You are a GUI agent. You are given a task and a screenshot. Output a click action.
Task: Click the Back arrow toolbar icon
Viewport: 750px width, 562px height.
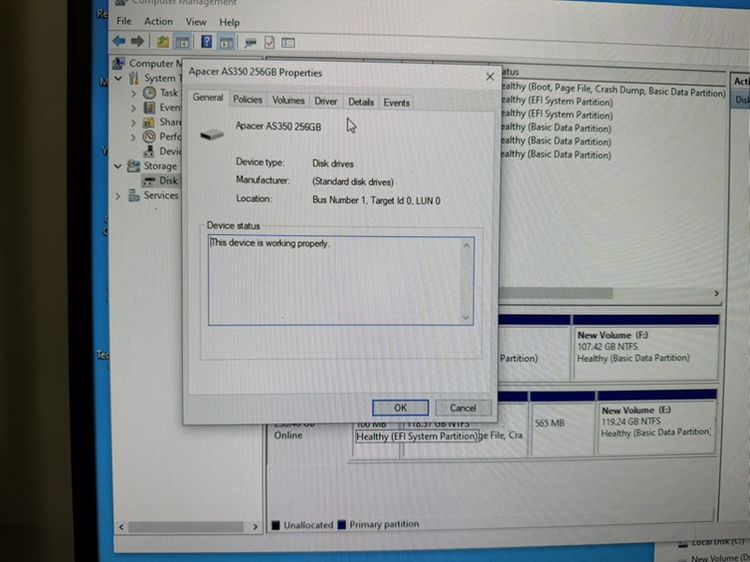[119, 41]
